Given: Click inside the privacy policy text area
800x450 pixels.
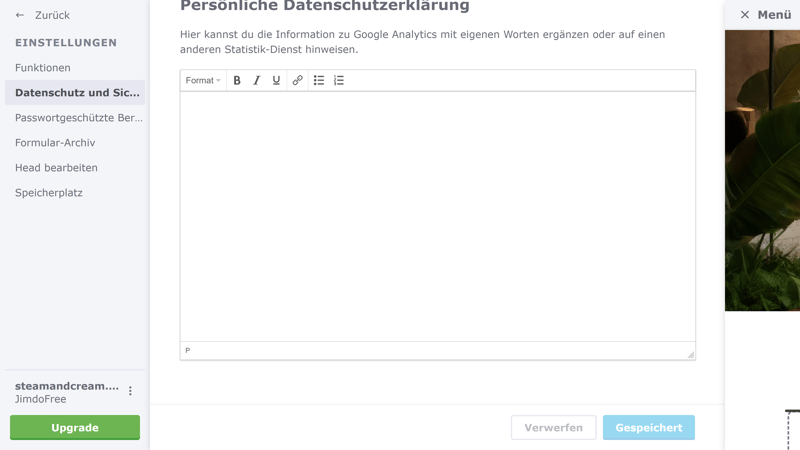Looking at the screenshot, I should (437, 215).
